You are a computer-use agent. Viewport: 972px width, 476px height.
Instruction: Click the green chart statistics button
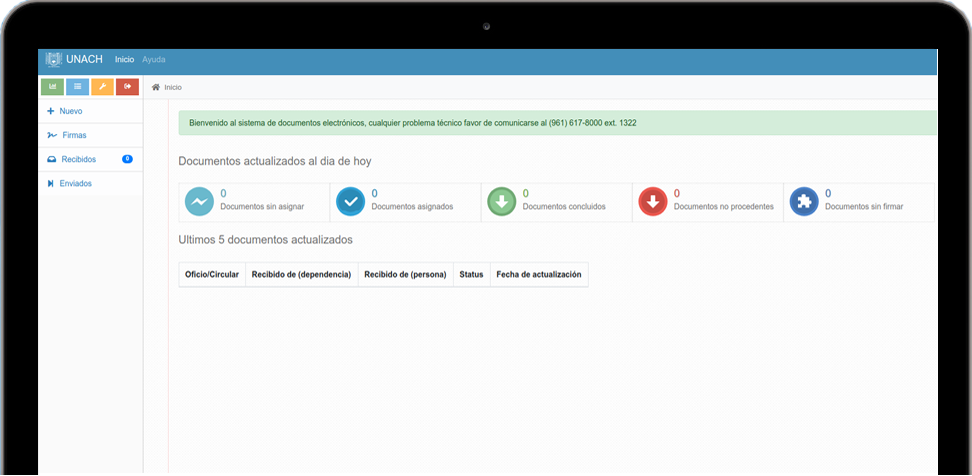[x=53, y=87]
